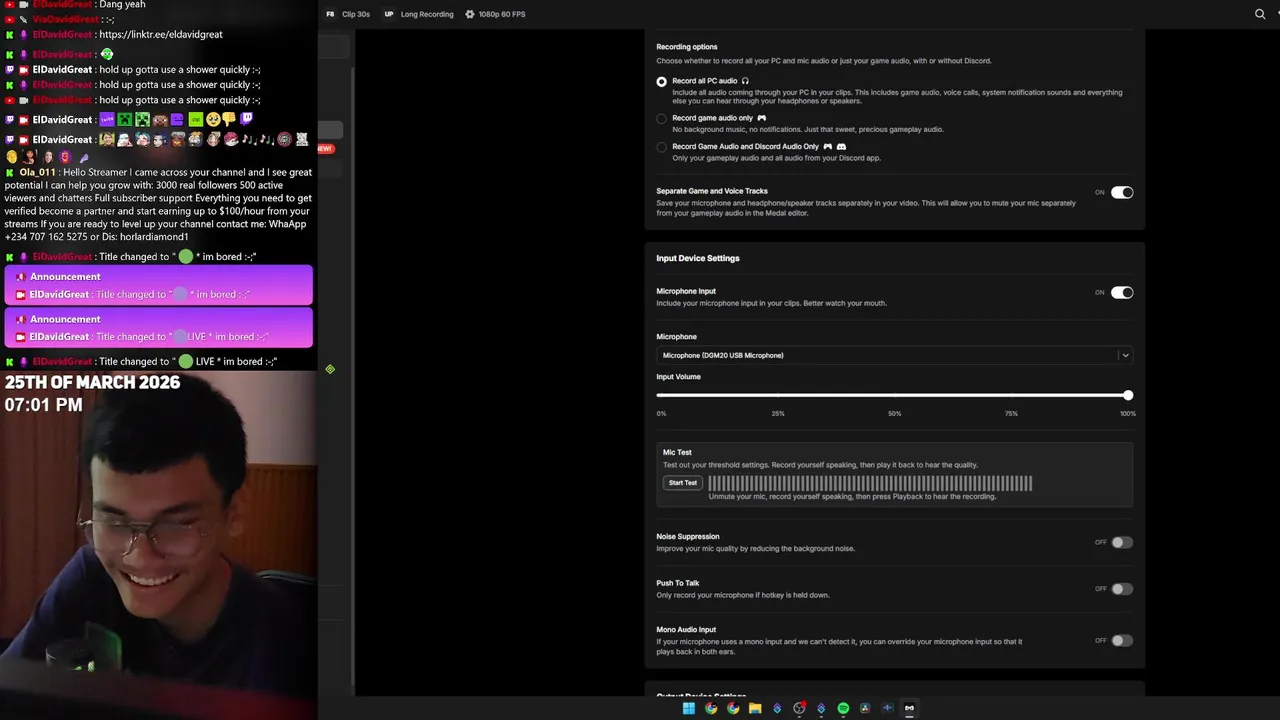Open 1080p 60 FPS quality settings

click(502, 14)
